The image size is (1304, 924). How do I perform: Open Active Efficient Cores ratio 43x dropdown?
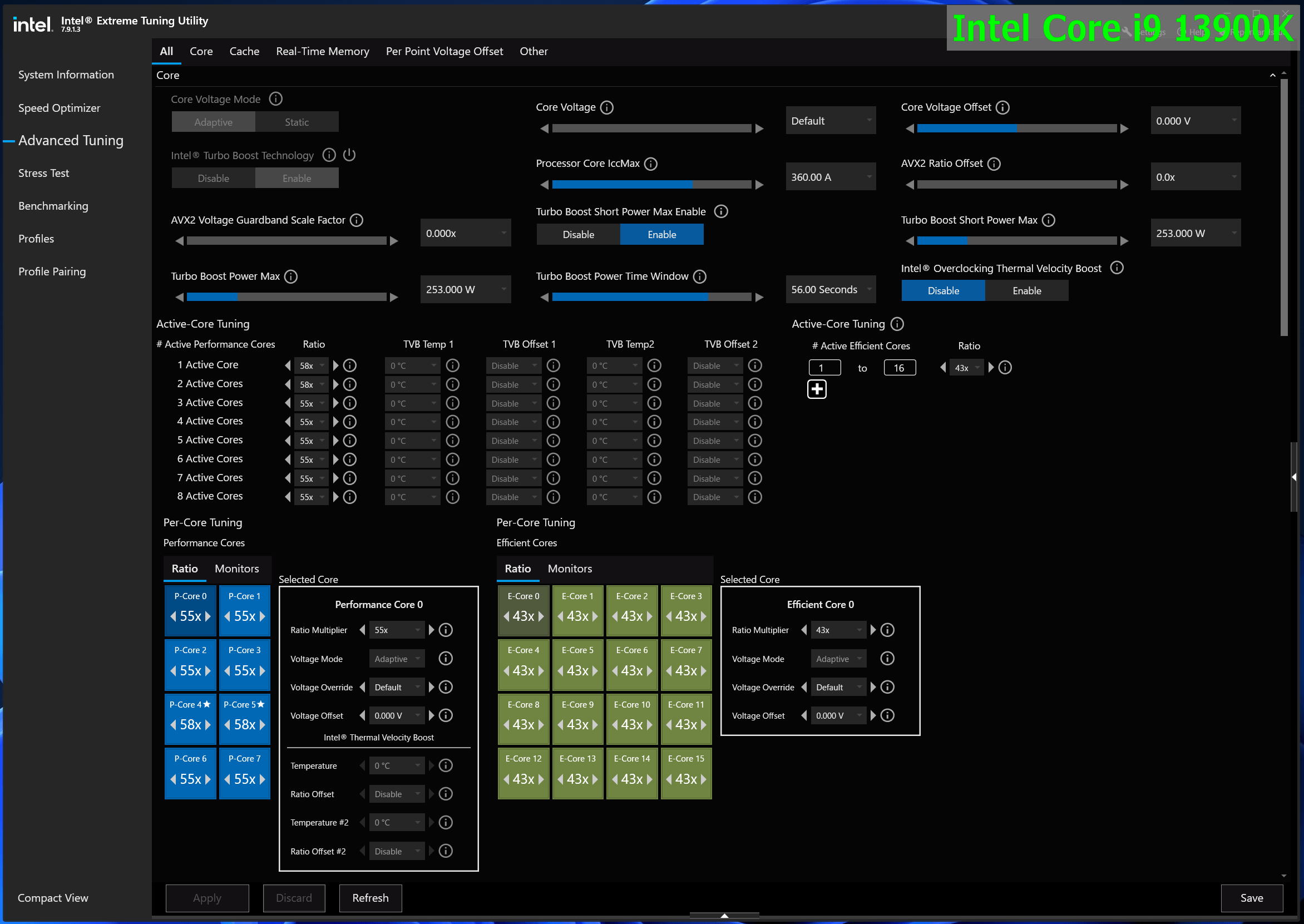tap(967, 368)
